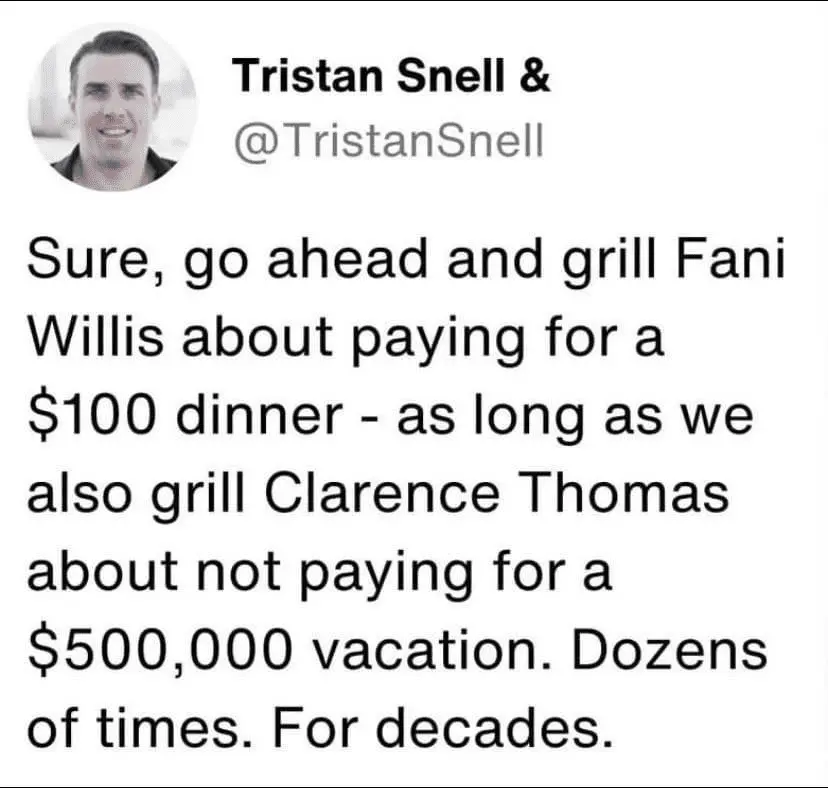The height and width of the screenshot is (788, 828).
Task: Click the ampersand after the display name
Action: [535, 76]
